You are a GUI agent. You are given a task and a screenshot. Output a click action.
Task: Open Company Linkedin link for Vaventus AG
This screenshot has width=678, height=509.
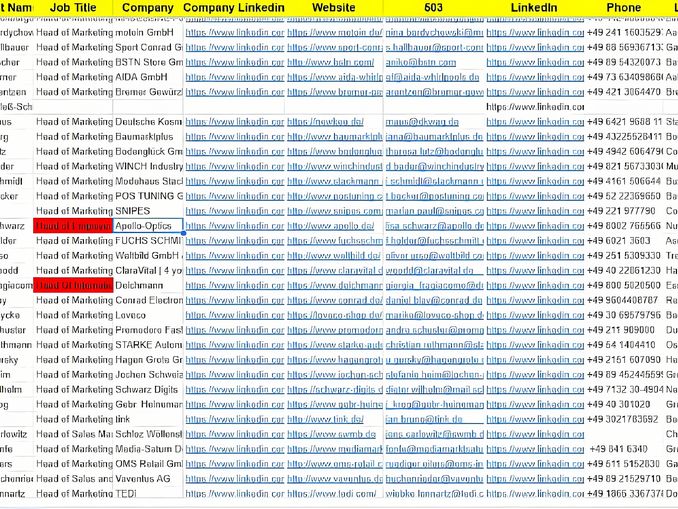coord(235,479)
